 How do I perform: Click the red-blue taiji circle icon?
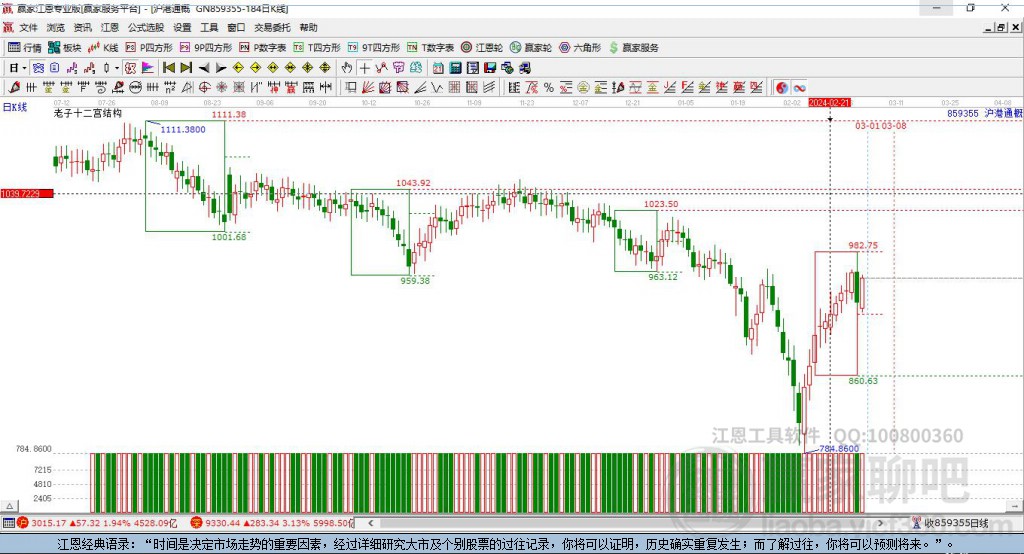[x=782, y=88]
